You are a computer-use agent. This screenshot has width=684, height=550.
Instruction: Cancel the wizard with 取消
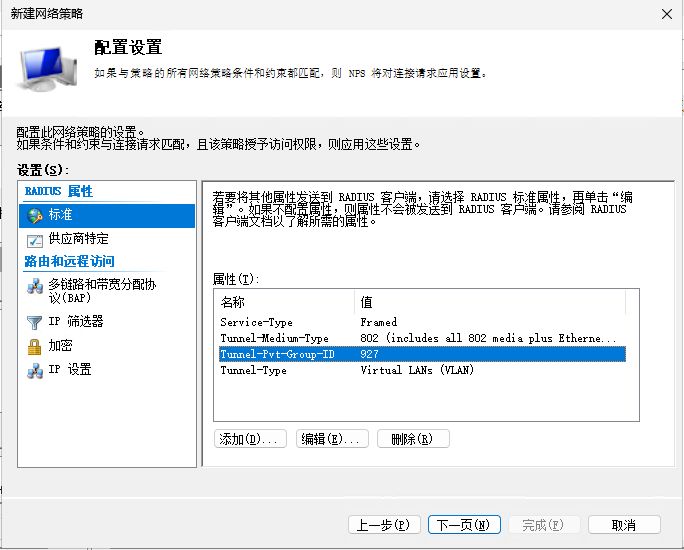tap(623, 525)
